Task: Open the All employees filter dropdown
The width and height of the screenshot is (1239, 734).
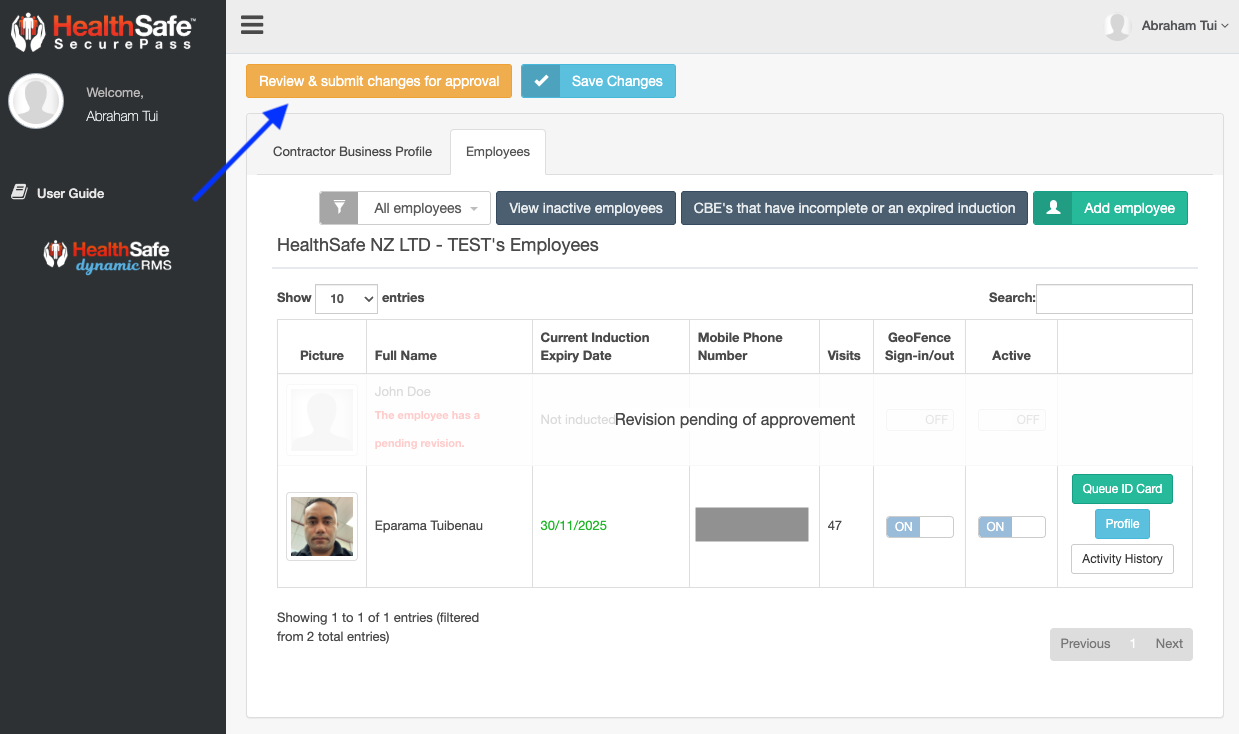Action: [x=422, y=208]
